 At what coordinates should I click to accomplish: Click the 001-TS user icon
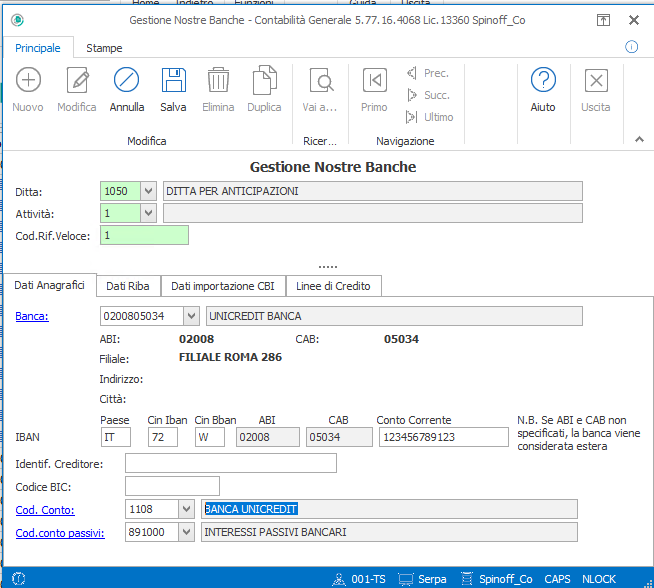(x=339, y=579)
